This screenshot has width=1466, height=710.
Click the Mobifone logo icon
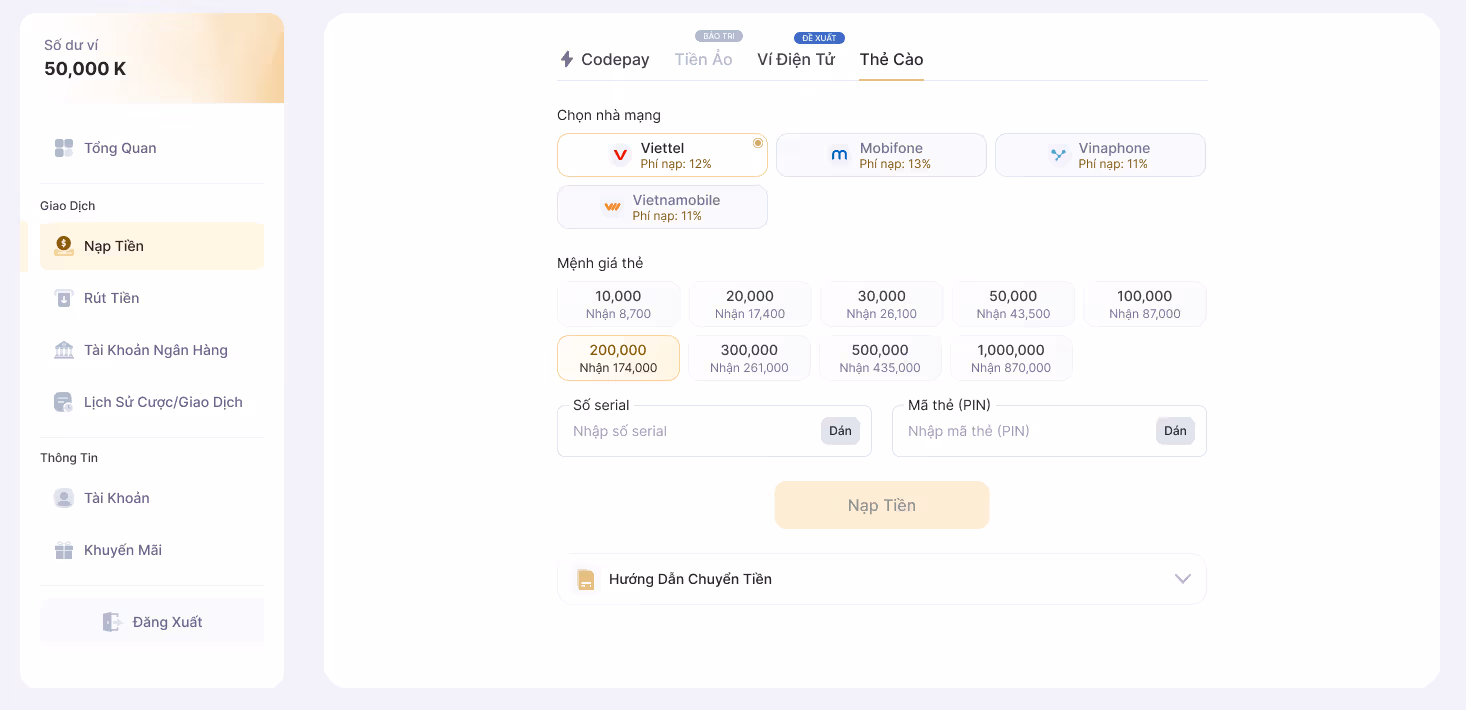click(x=840, y=155)
